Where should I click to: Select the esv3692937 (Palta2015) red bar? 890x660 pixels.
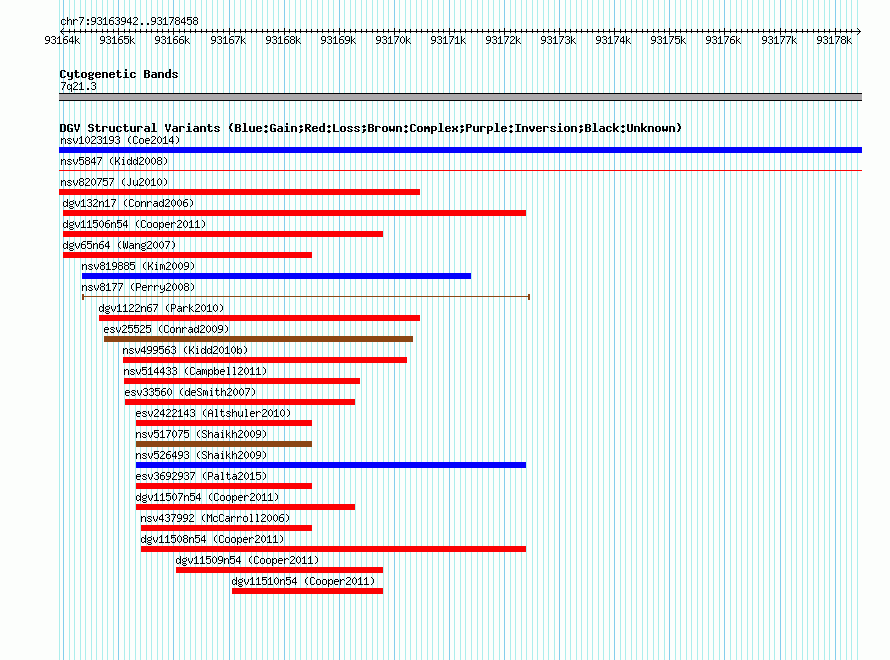(224, 486)
